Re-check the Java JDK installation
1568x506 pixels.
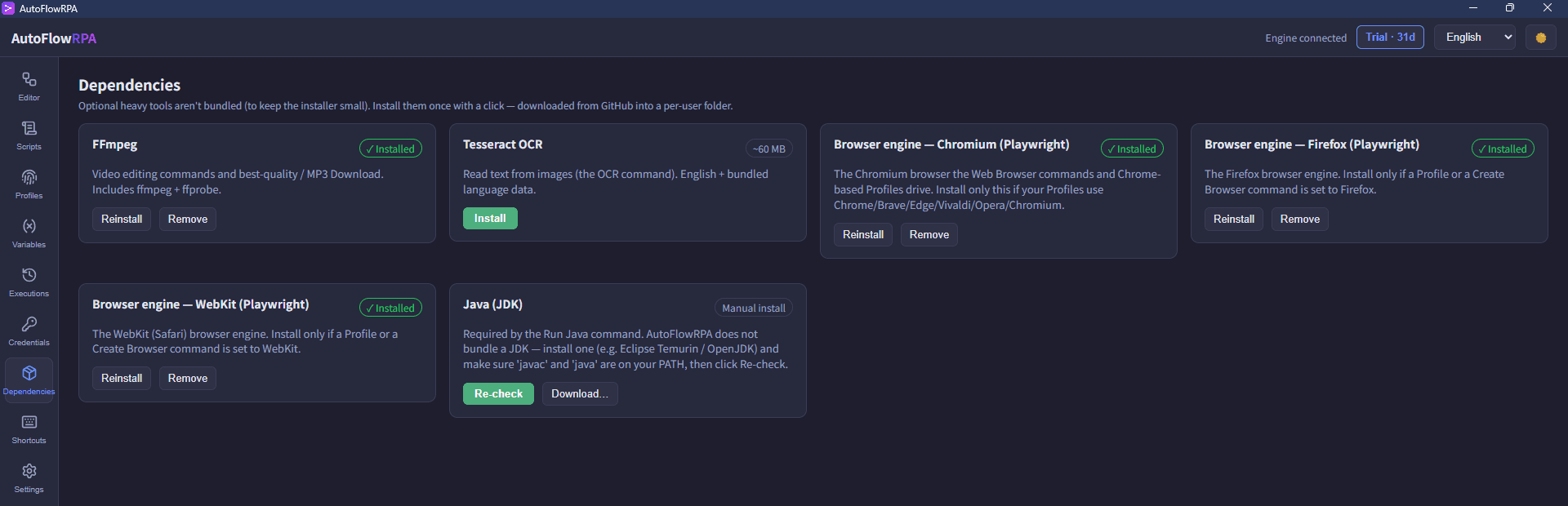click(x=498, y=394)
